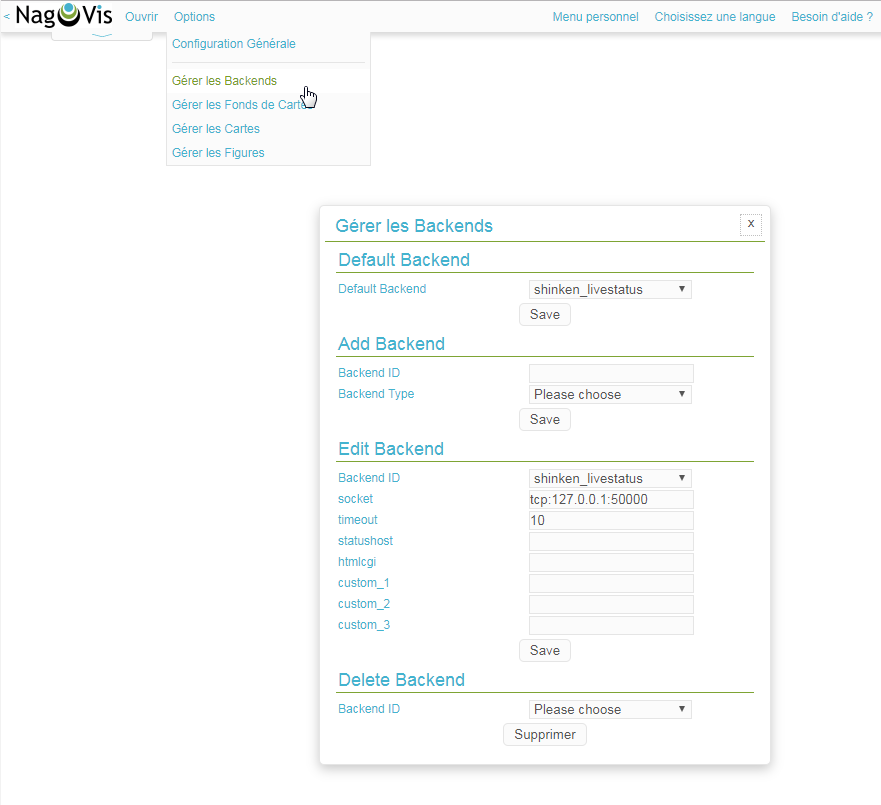Select Configuration Générale menu entry

[234, 44]
